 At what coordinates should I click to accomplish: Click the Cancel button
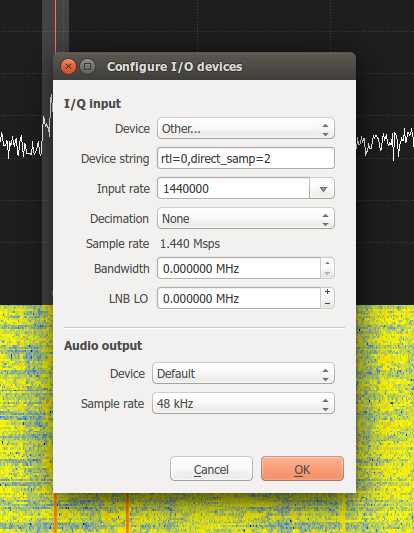(211, 469)
